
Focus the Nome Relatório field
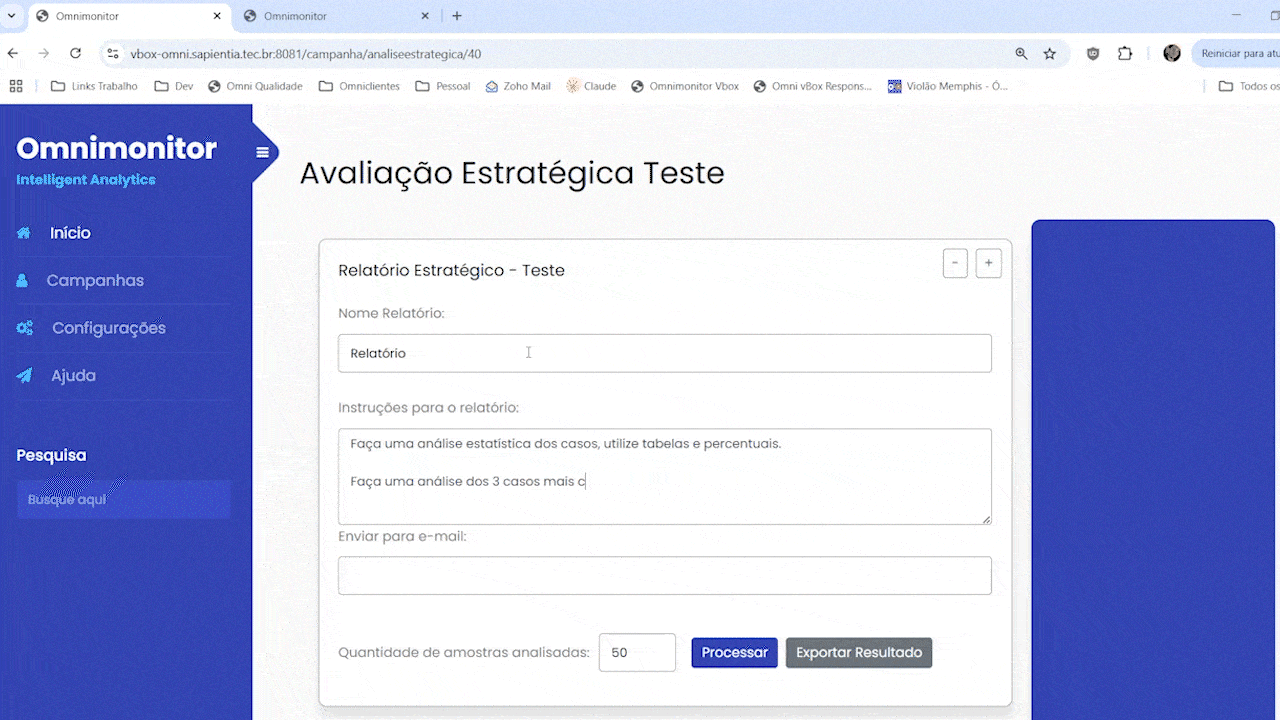click(665, 353)
